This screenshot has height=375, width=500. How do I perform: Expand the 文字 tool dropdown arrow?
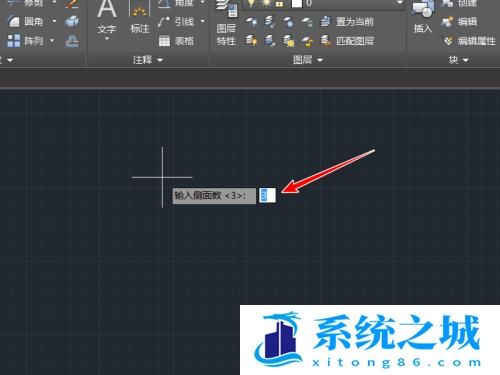click(x=107, y=39)
